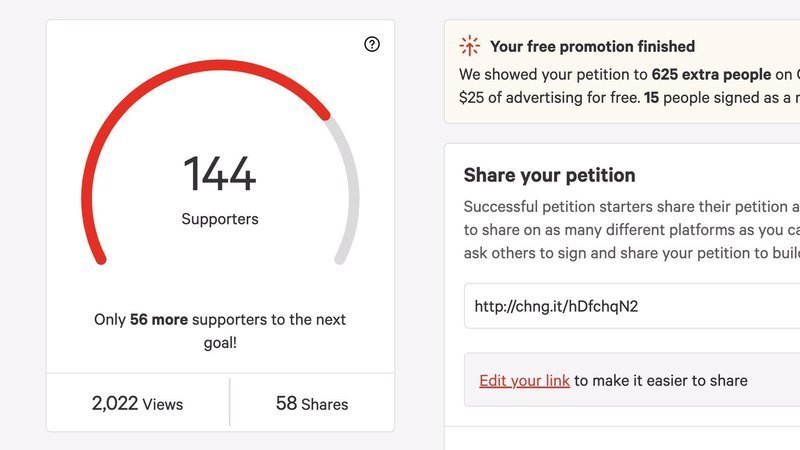Click the 144 supporter count number
This screenshot has height=450, width=800.
pyautogui.click(x=220, y=174)
